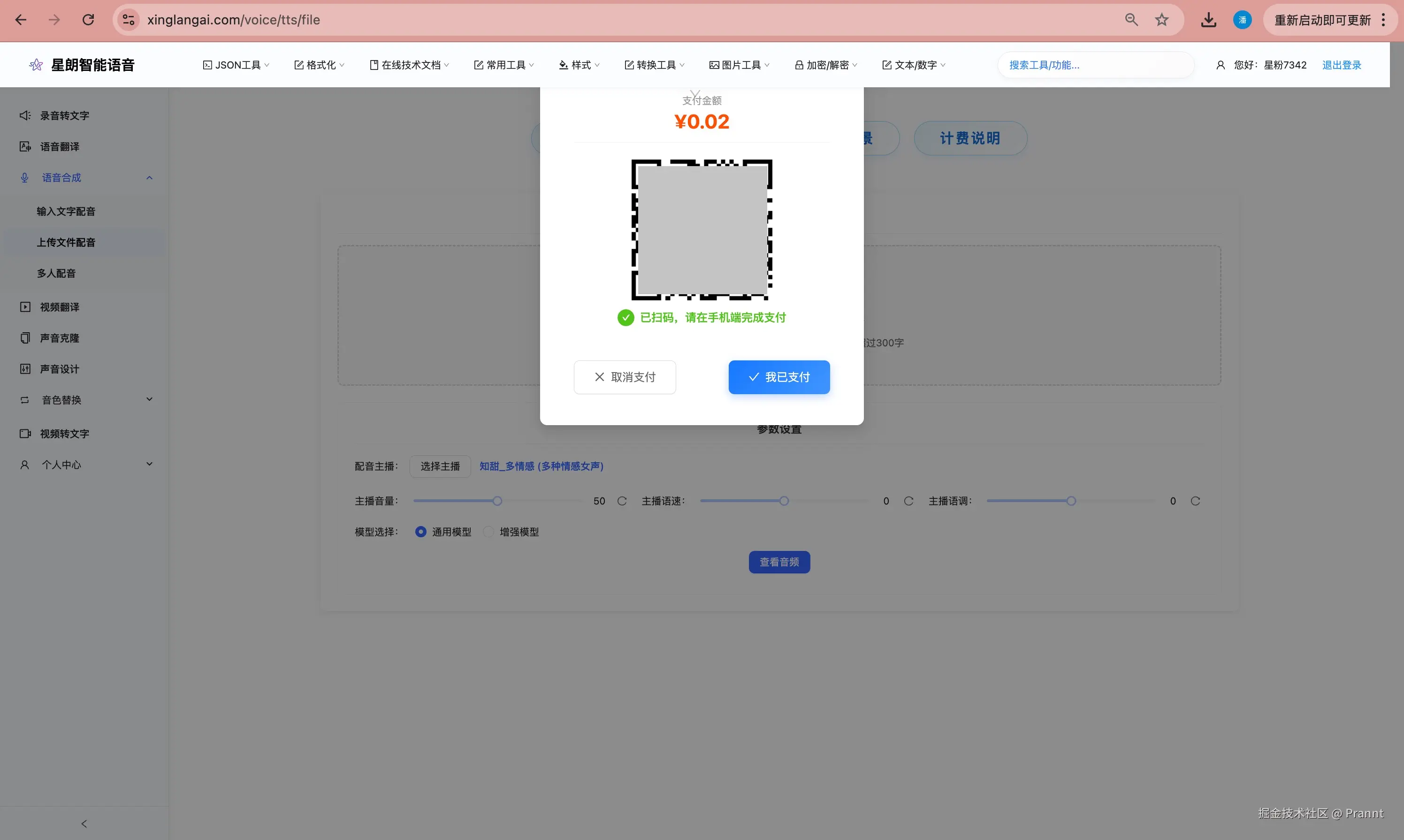1404x840 pixels.
Task: Select the 通用模型 radio button
Action: click(420, 532)
